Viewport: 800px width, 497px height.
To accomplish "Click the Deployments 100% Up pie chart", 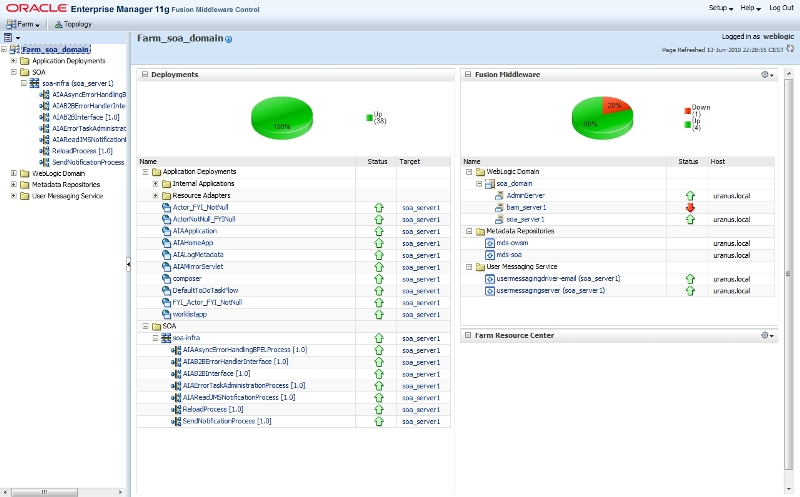I will click(282, 118).
